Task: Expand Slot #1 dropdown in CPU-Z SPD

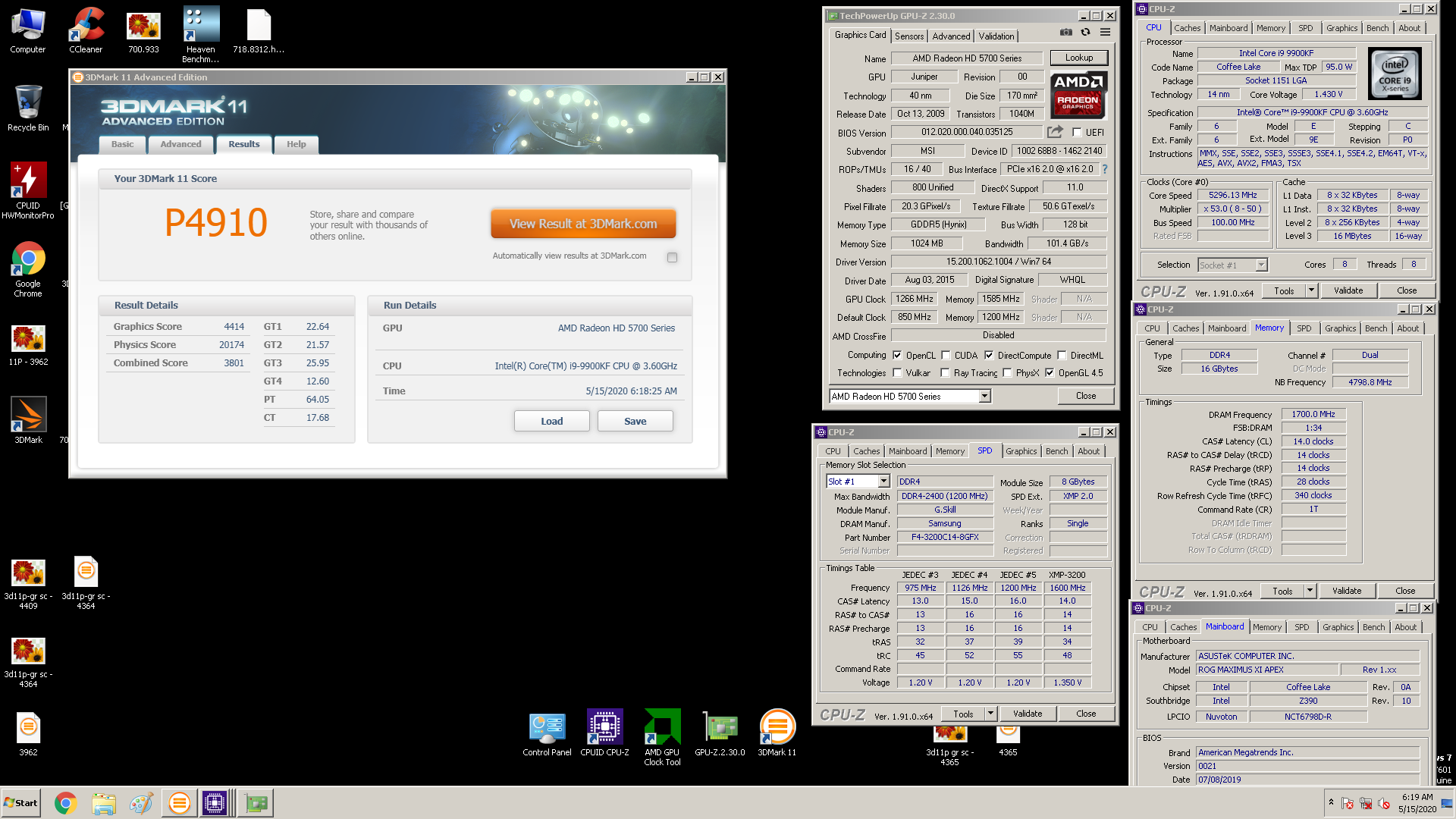Action: (883, 482)
